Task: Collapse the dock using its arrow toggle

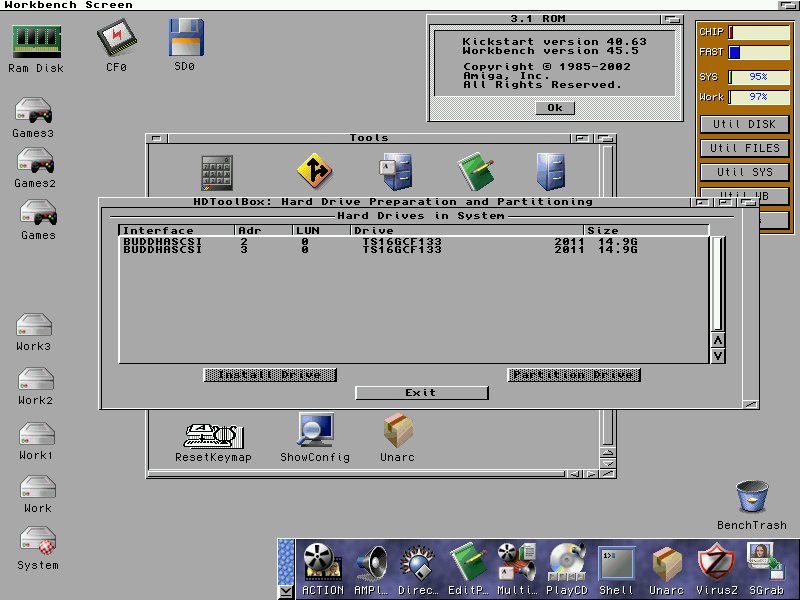Action: [286, 592]
